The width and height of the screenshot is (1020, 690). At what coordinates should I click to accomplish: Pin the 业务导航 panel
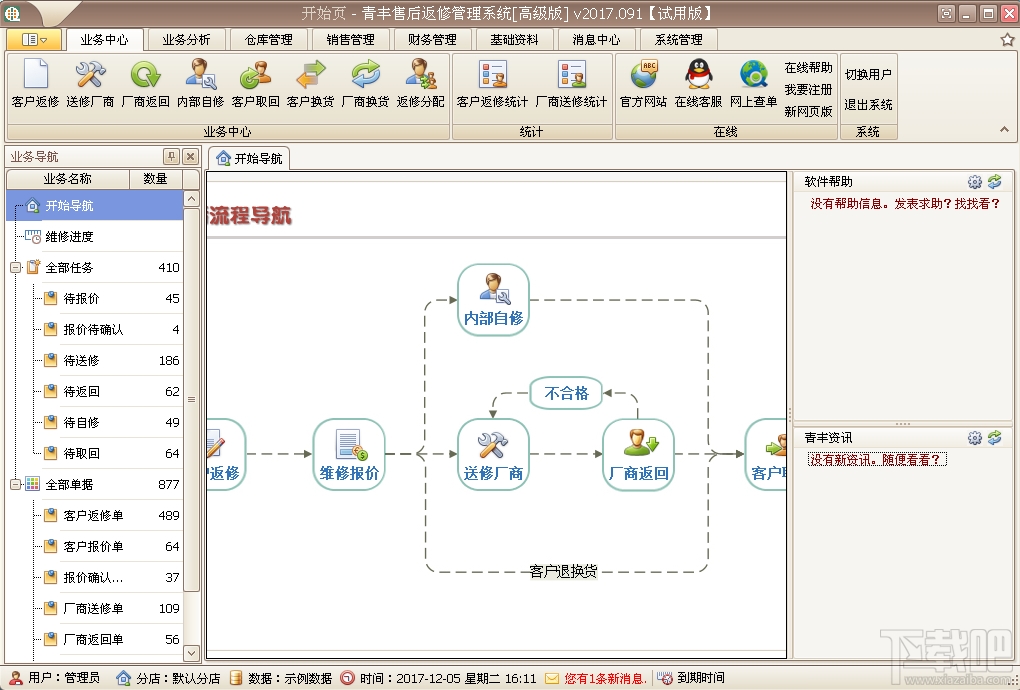pos(171,156)
